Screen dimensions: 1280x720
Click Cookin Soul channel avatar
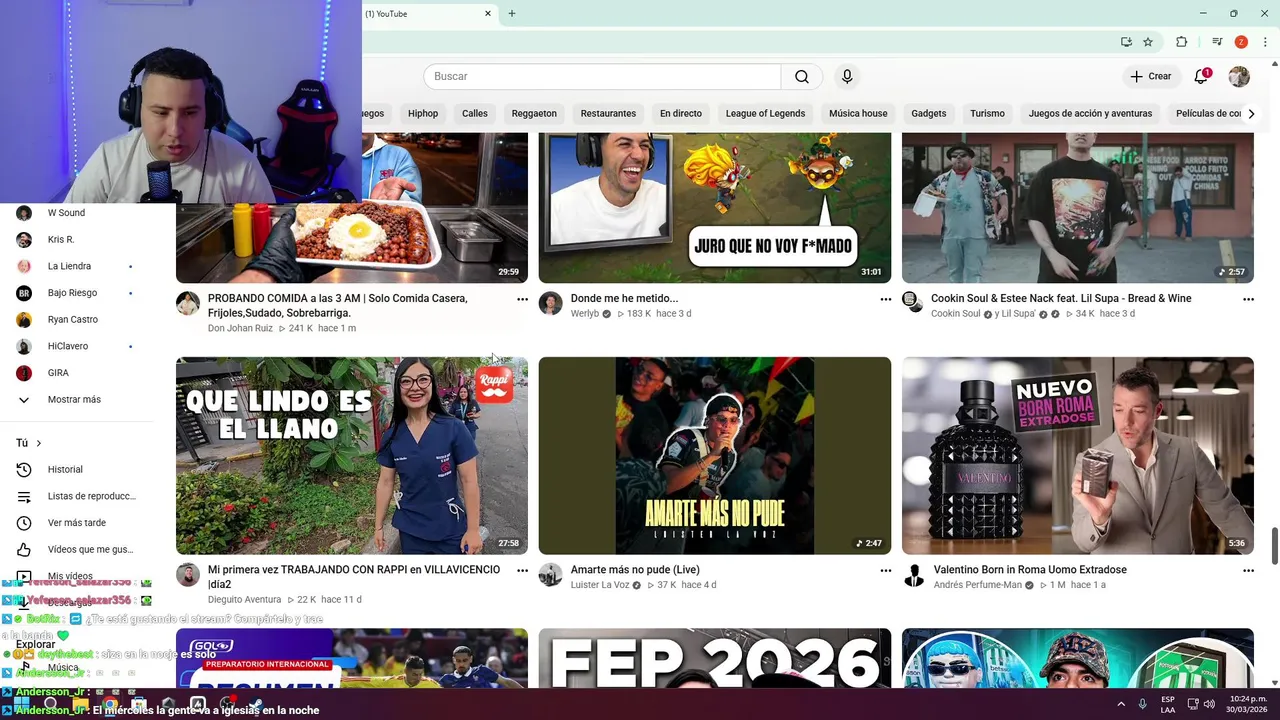point(914,303)
